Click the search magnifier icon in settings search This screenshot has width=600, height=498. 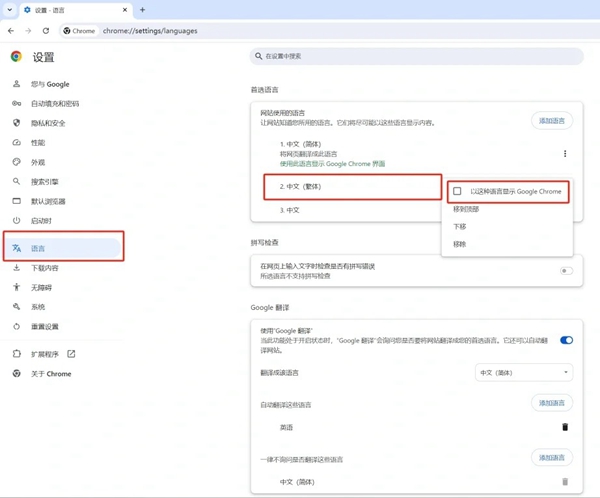pos(259,56)
